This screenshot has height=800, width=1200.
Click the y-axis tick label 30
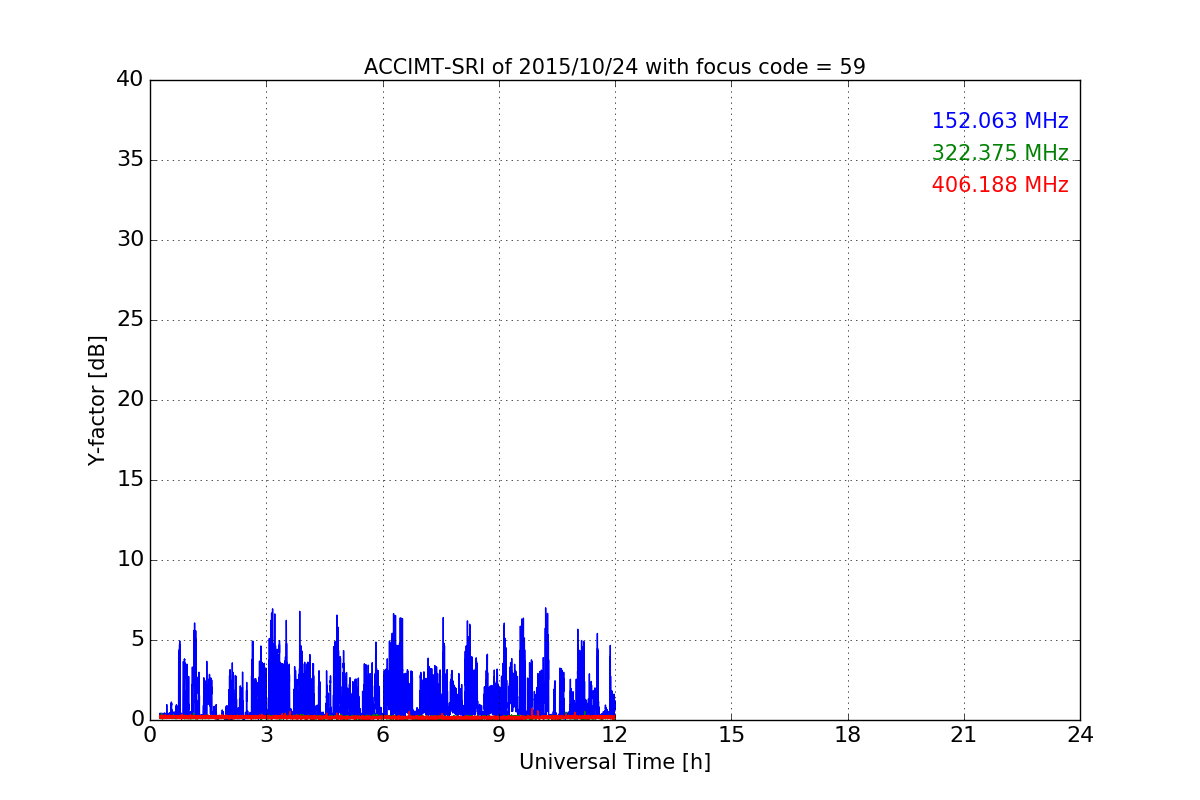click(x=130, y=239)
